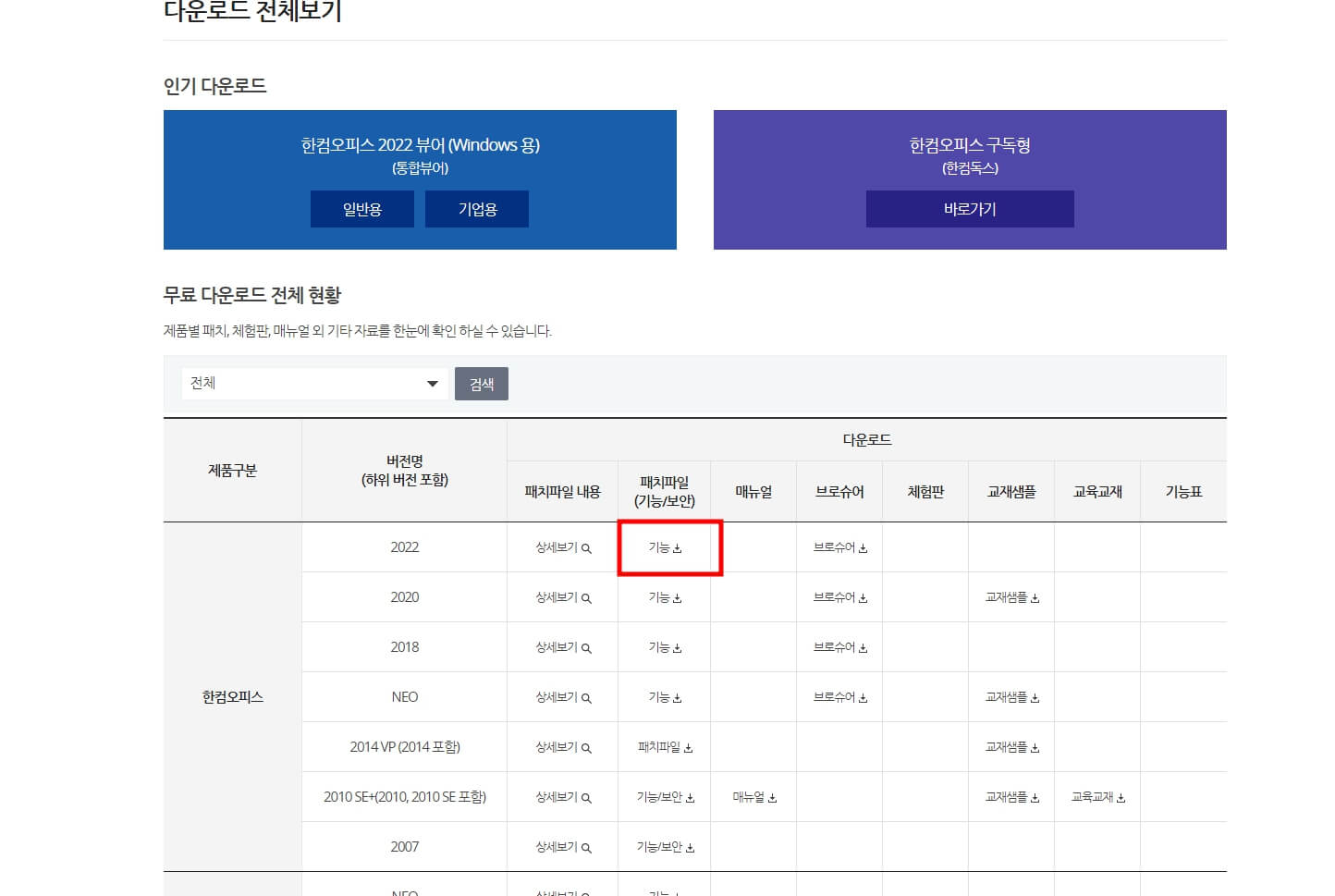Download the 교재샘플 for version 2020
The image size is (1335, 896).
click(1011, 597)
